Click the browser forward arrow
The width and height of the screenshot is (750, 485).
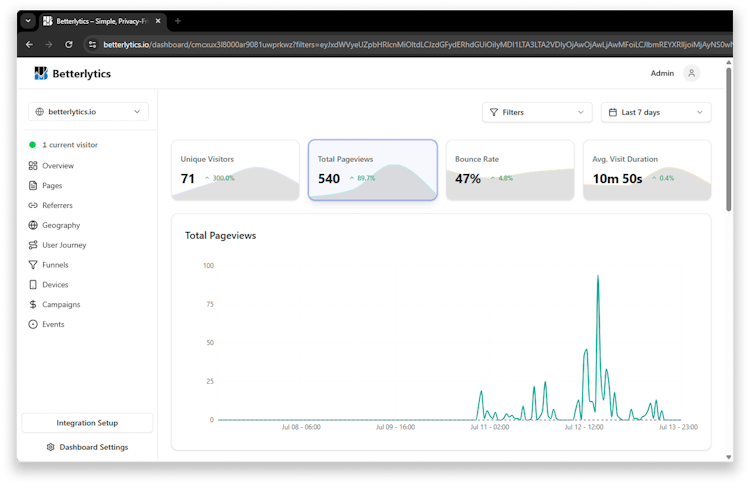pos(49,44)
